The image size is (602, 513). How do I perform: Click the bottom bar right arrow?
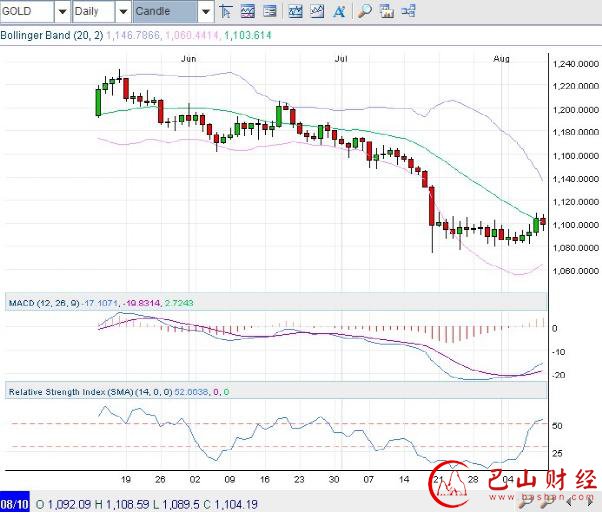pos(590,502)
